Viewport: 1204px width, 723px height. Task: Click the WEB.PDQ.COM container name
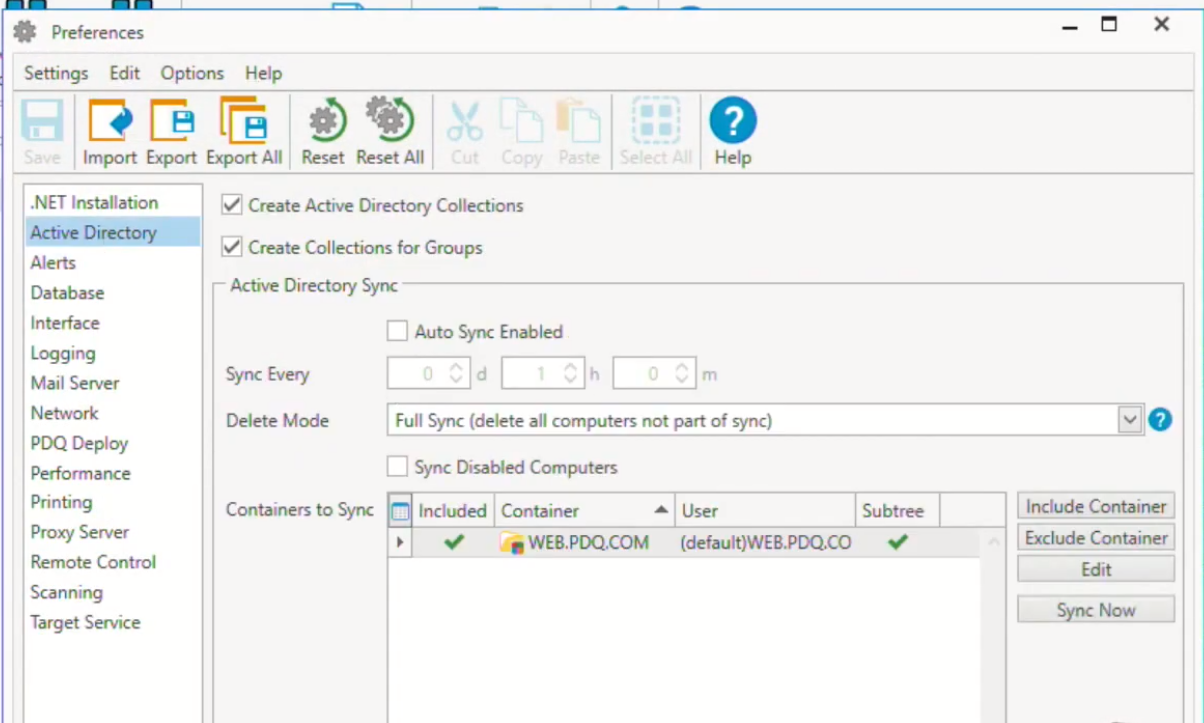(x=588, y=543)
